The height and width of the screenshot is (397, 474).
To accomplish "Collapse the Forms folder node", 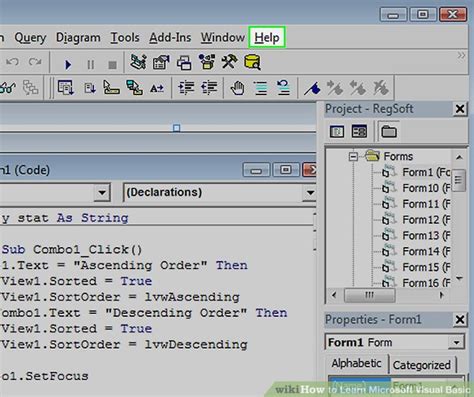I will 353,156.
